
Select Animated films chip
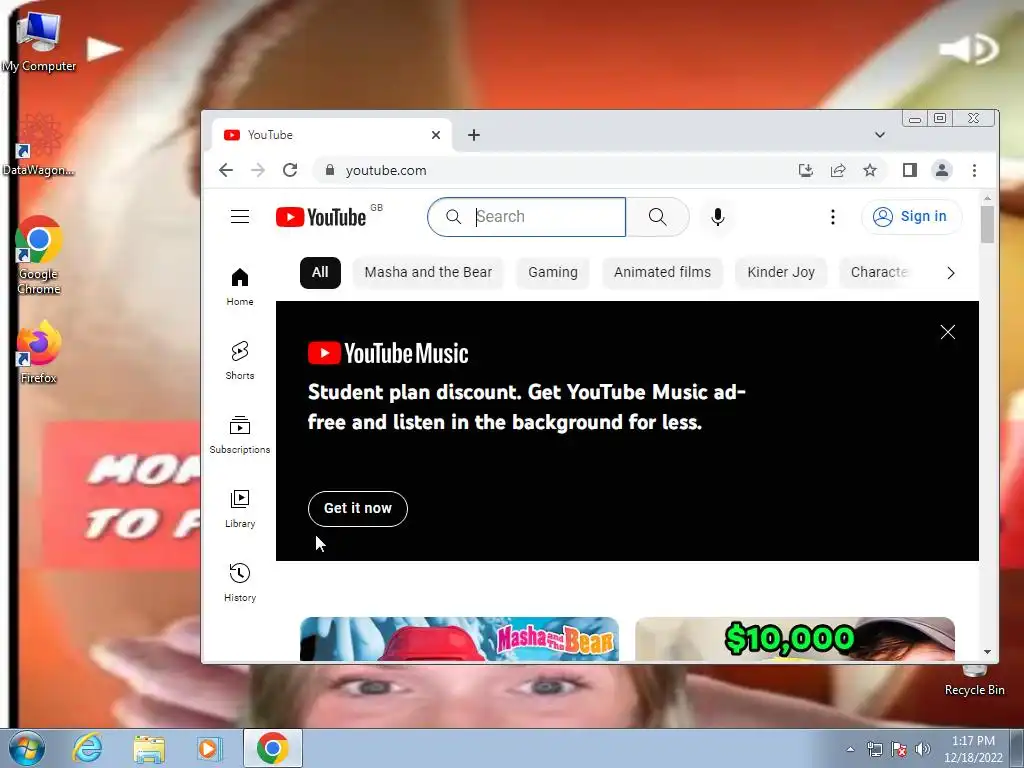pos(662,273)
